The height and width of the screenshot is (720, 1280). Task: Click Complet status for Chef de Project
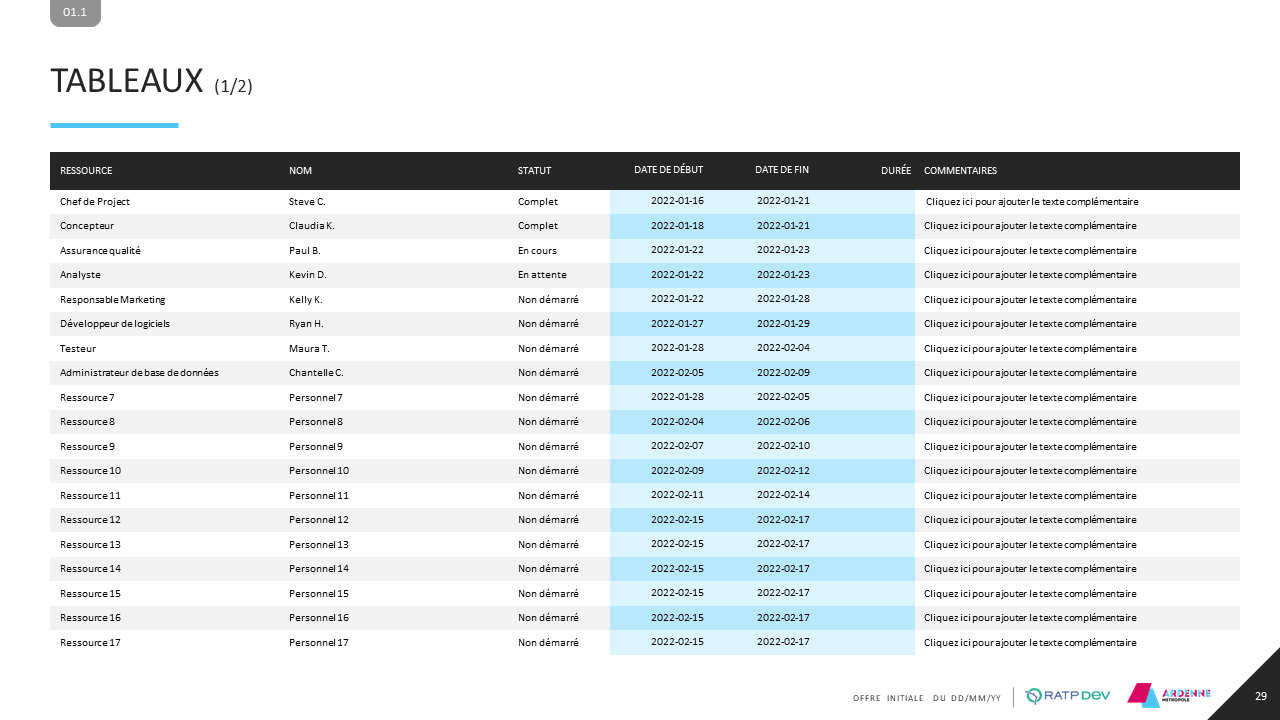538,202
